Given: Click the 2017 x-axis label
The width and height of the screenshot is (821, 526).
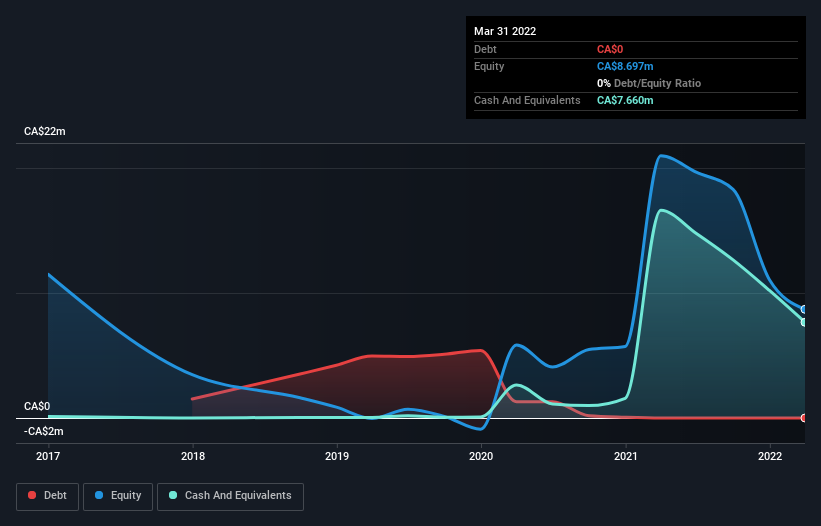Looking at the screenshot, I should click(48, 456).
